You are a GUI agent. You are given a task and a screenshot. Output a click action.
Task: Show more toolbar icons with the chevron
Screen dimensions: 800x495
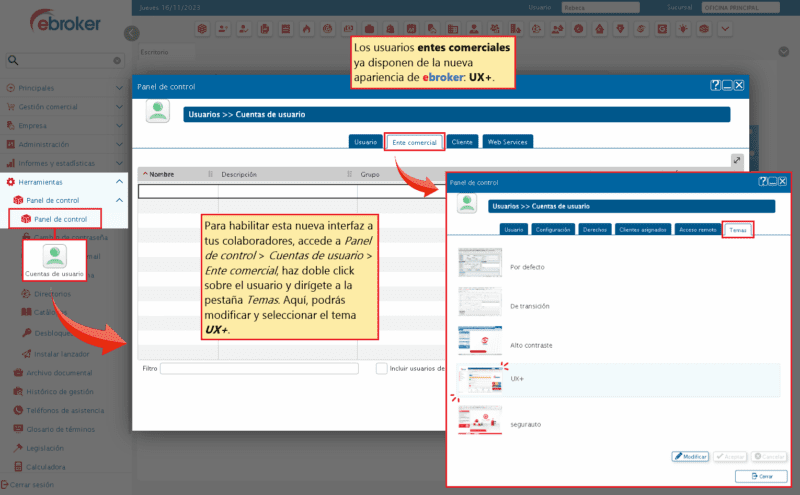(x=725, y=29)
